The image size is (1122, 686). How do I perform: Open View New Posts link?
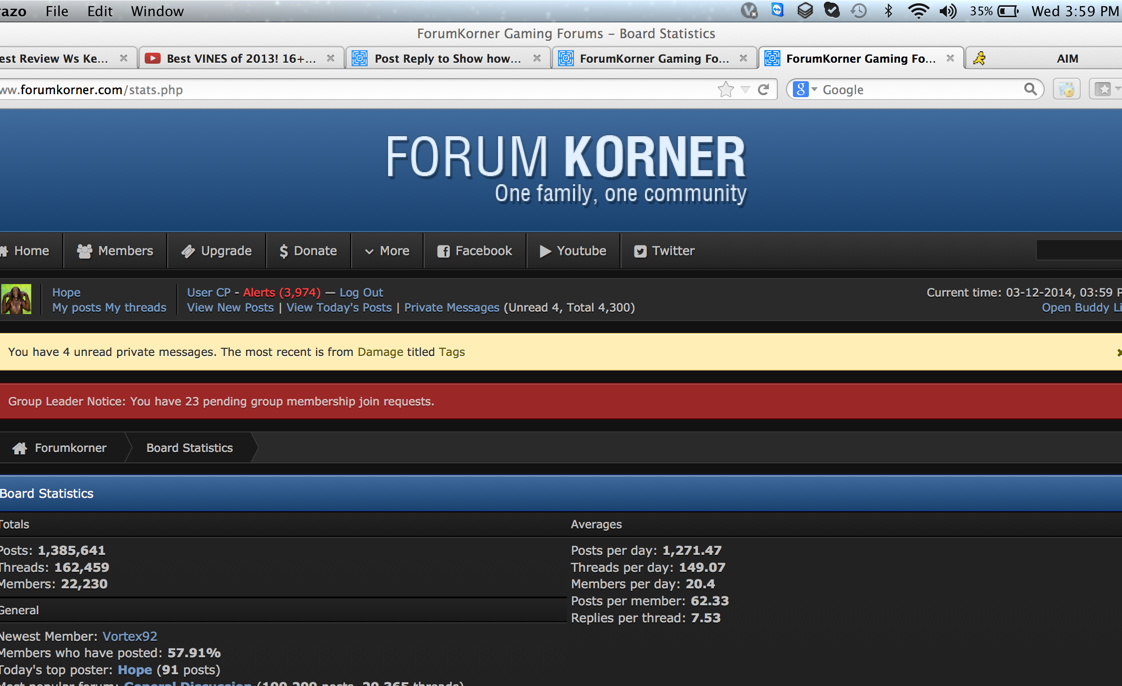230,308
